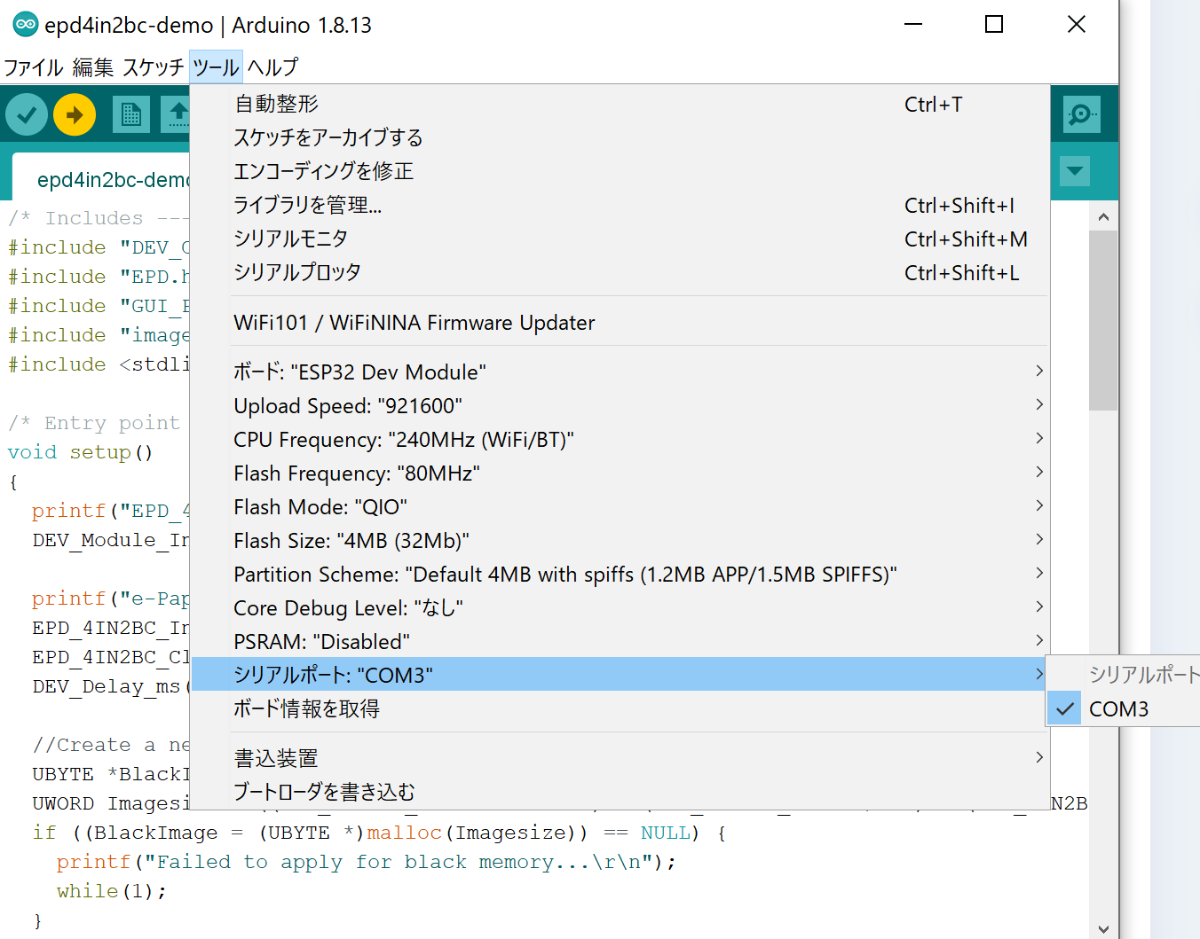Viewport: 1200px width, 939px height.
Task: Open シリアルモニタ from the menu
Action: pyautogui.click(x=619, y=239)
